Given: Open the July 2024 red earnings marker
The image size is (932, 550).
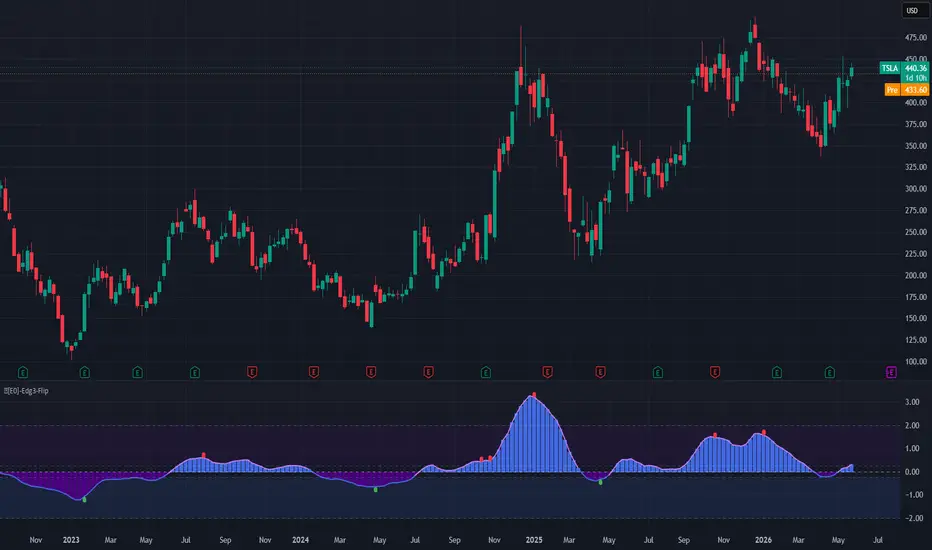Looking at the screenshot, I should click(429, 373).
